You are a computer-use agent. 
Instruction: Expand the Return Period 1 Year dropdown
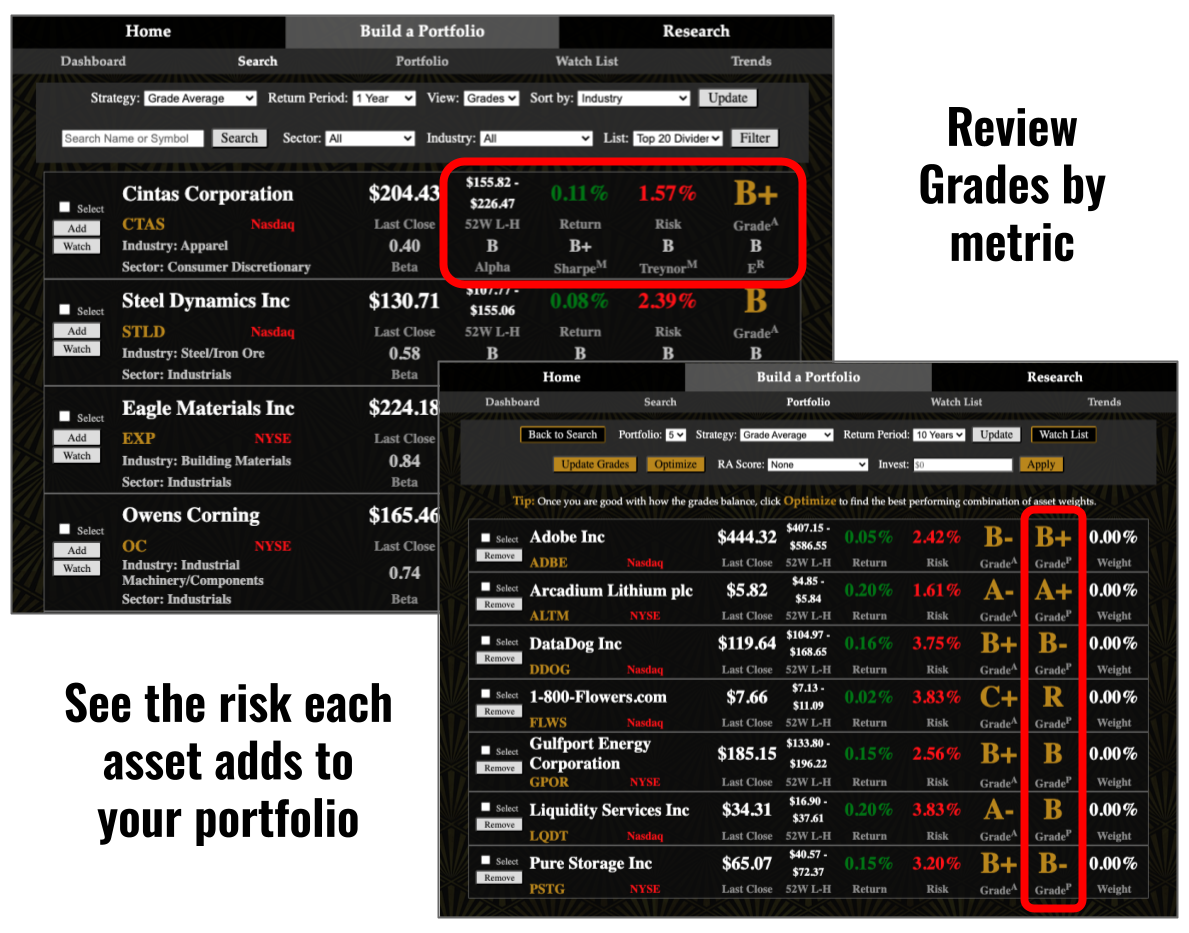coord(384,98)
